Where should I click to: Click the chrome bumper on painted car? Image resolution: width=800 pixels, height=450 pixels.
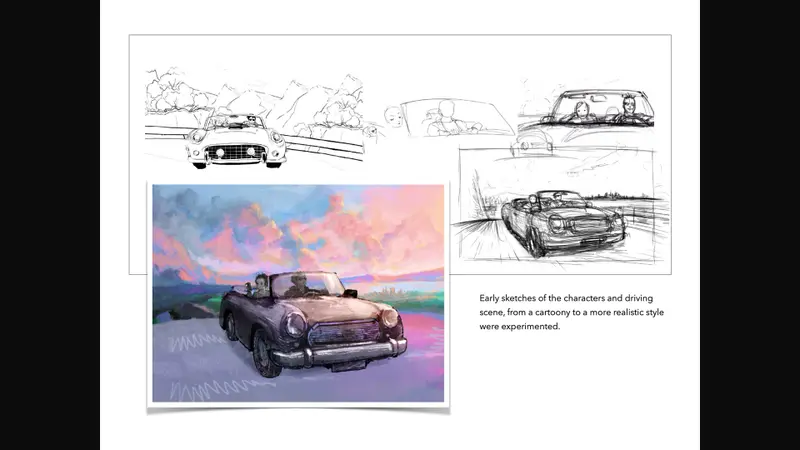click(340, 353)
